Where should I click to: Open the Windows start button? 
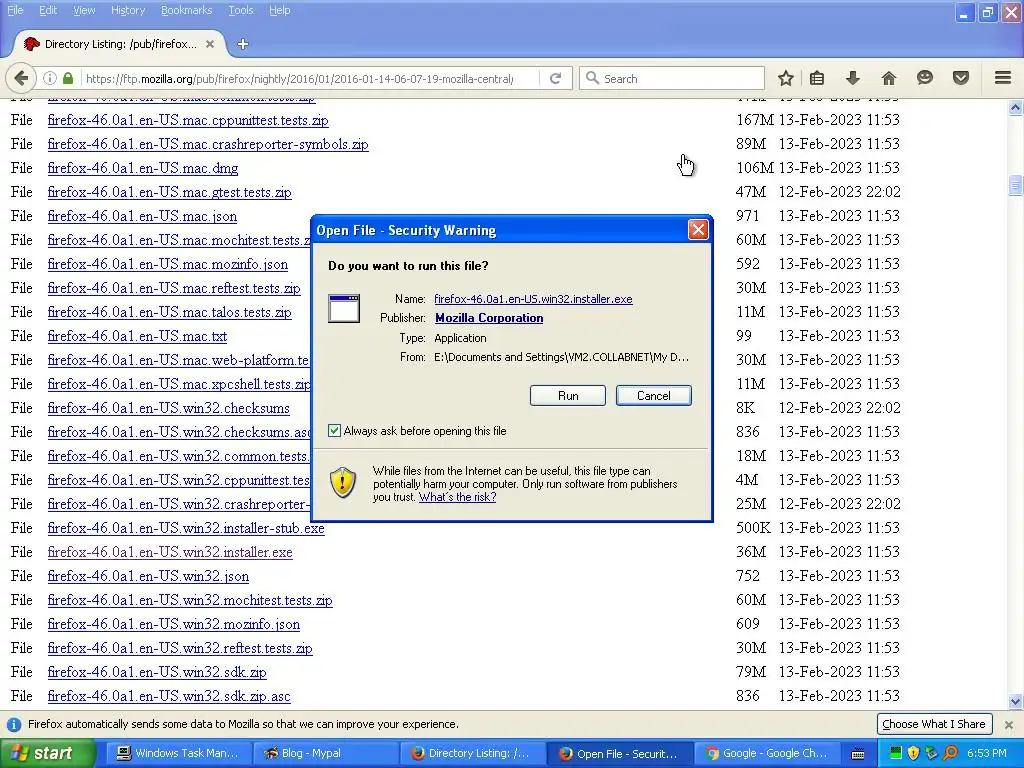(x=46, y=754)
